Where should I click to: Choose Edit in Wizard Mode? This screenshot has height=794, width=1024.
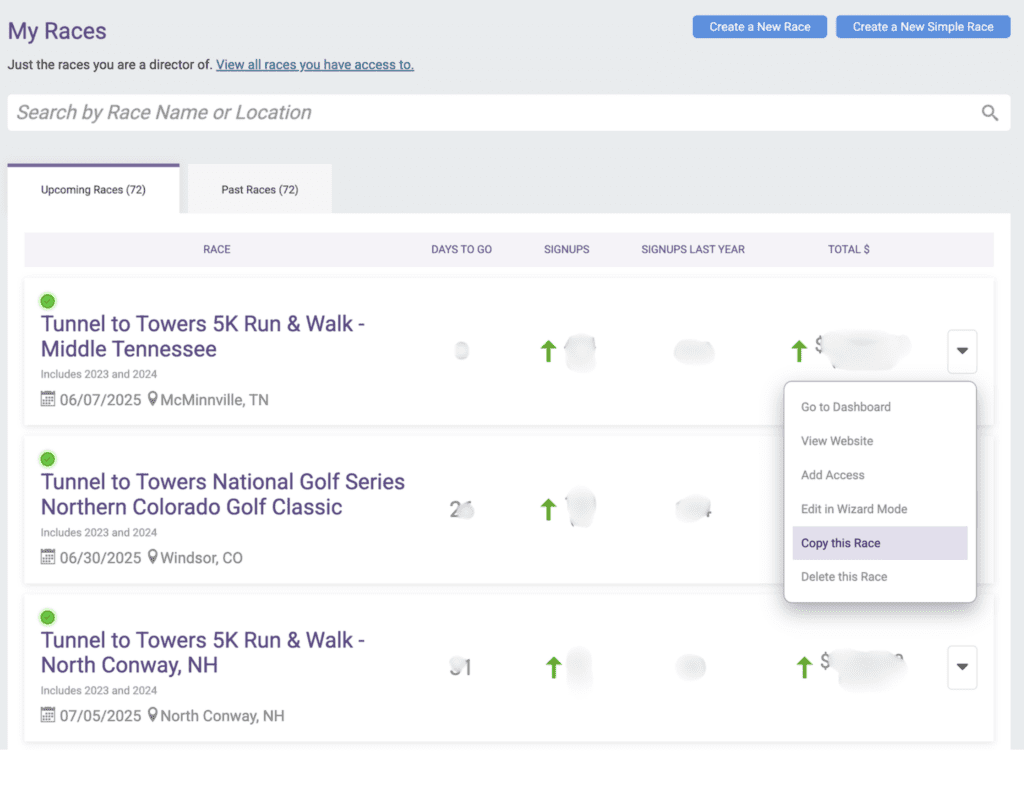880,509
